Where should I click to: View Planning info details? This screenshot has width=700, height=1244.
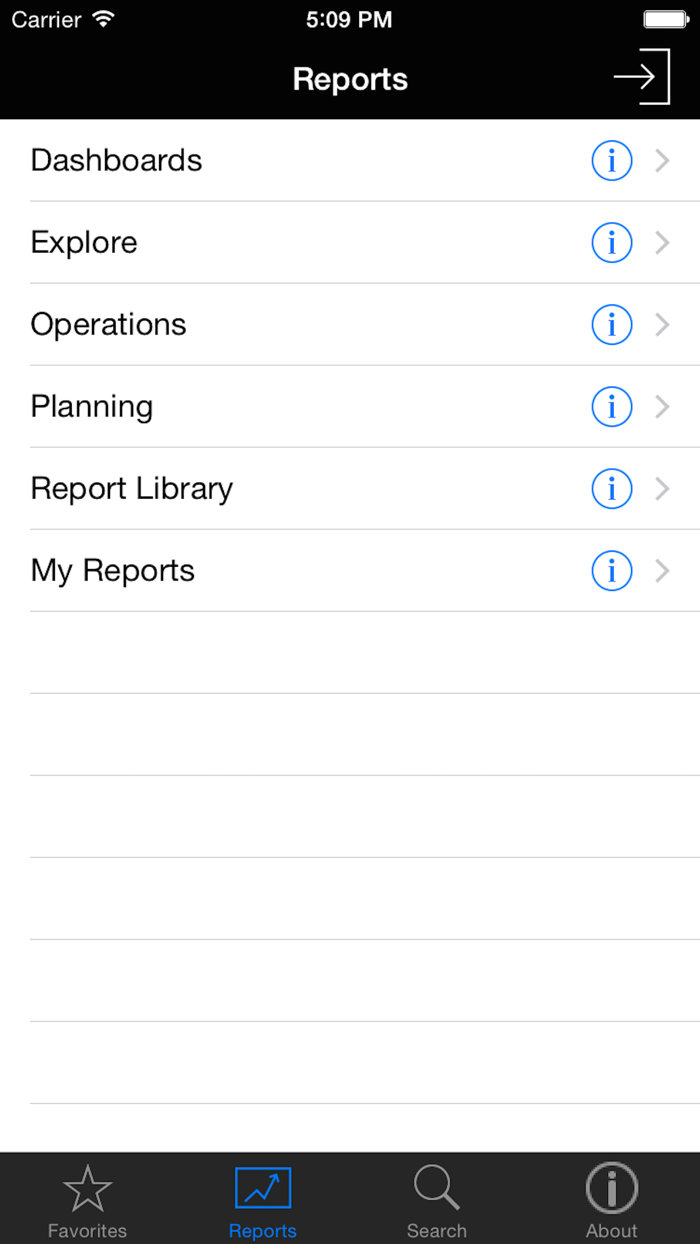612,407
